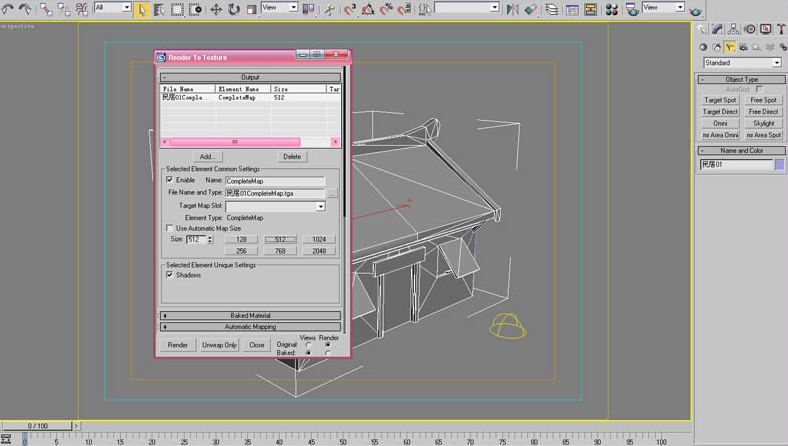788x446 pixels.
Task: Click the Unwrap Only button
Action: tap(219, 345)
